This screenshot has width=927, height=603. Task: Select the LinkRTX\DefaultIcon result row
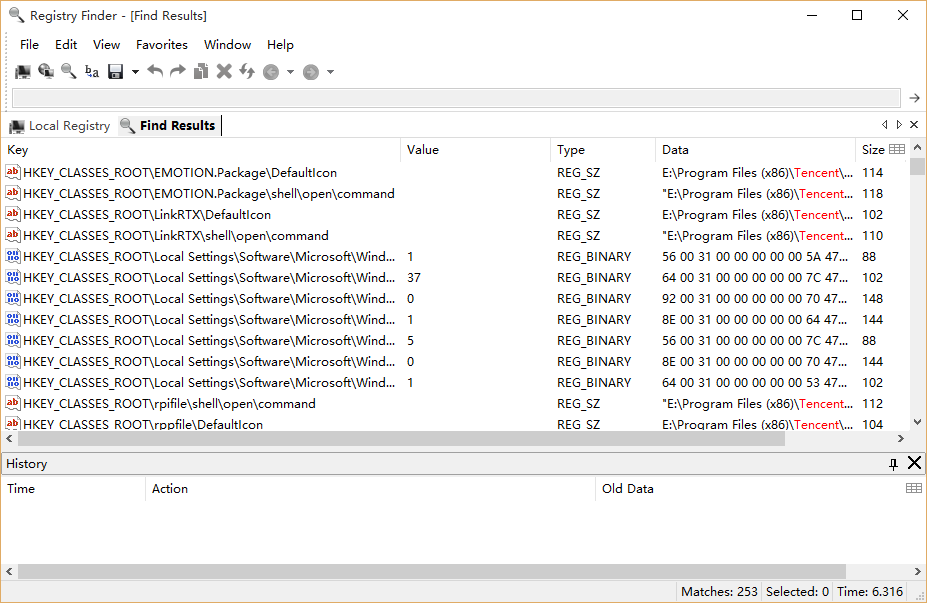147,215
